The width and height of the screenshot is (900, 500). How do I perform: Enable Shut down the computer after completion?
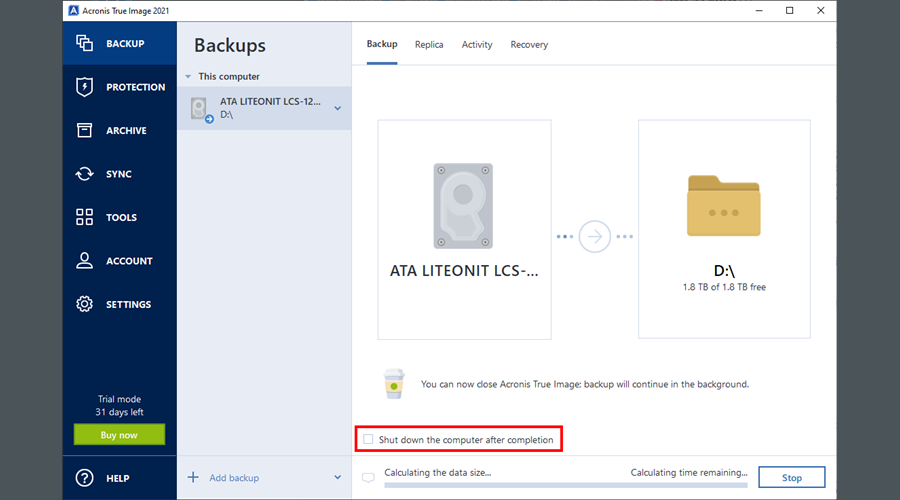[369, 439]
